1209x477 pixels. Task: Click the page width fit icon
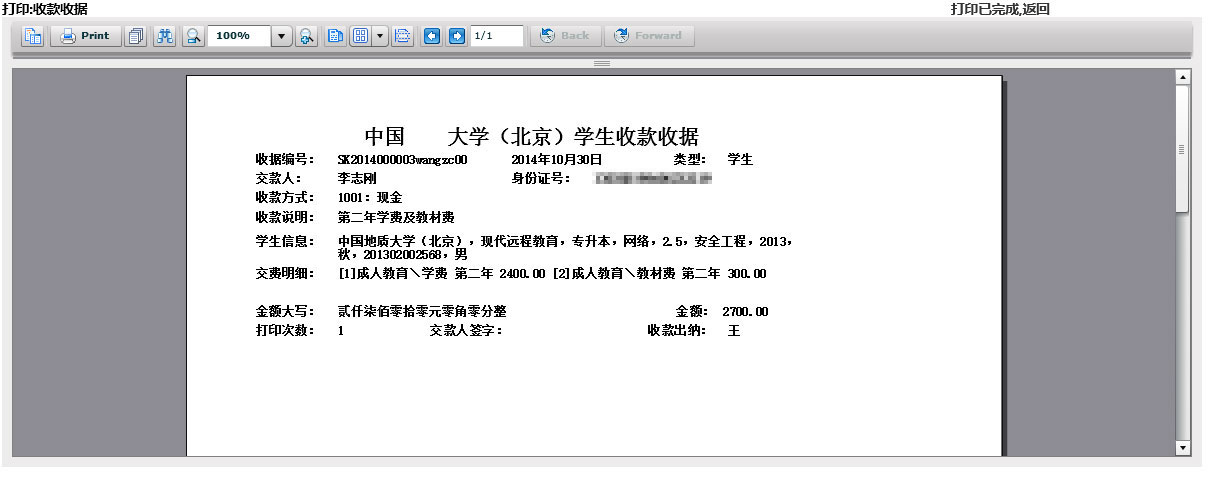coord(403,36)
